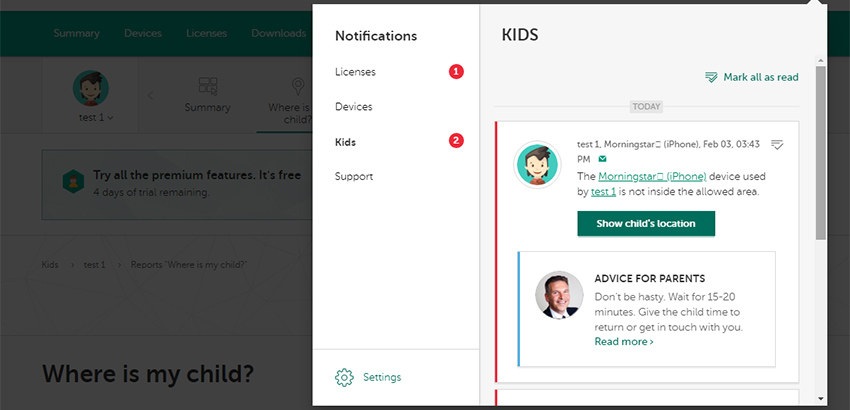
Task: Click the "TODAY" date separator label
Action: [646, 106]
